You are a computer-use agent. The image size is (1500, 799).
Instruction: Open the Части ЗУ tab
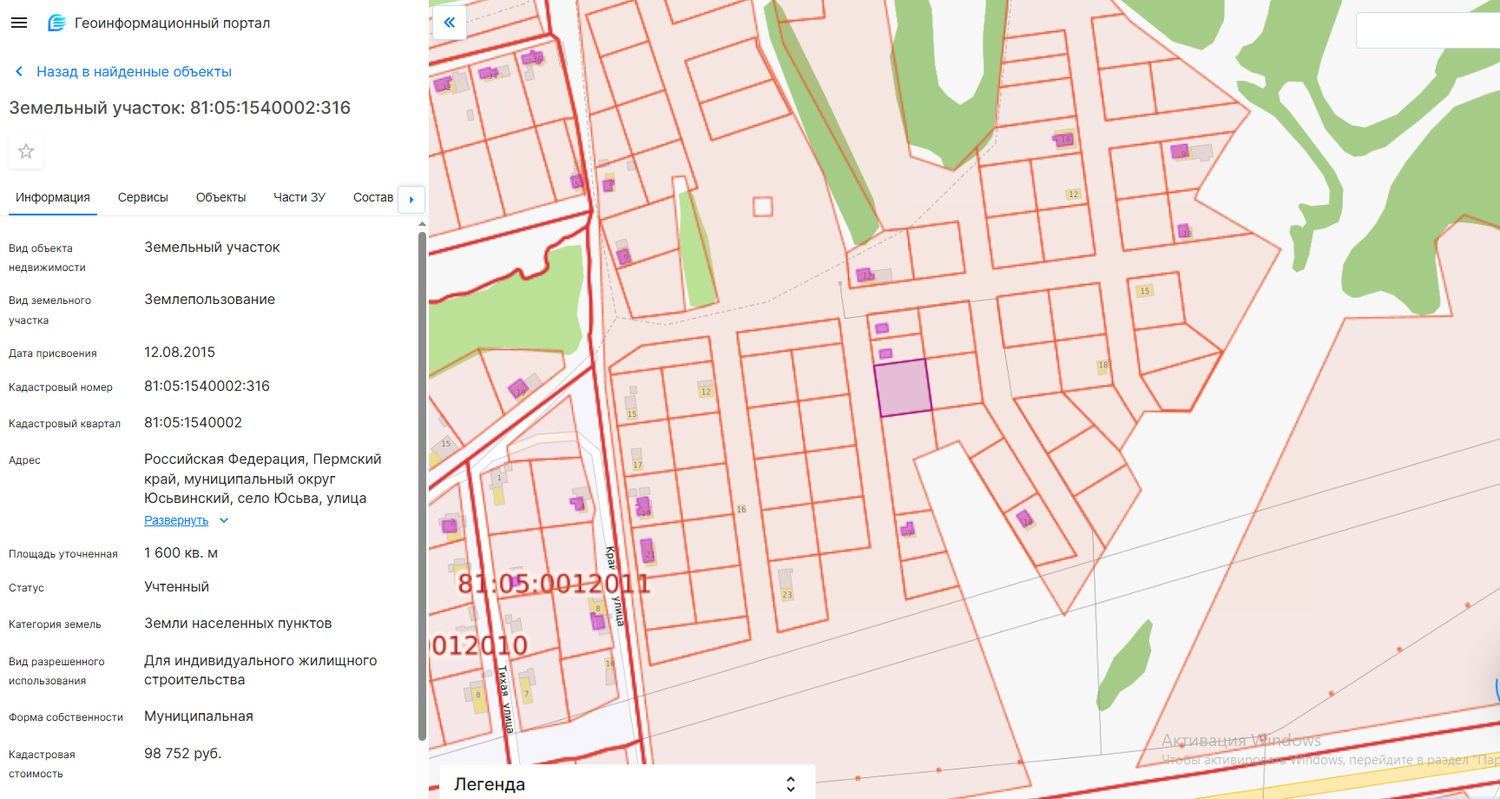click(299, 197)
